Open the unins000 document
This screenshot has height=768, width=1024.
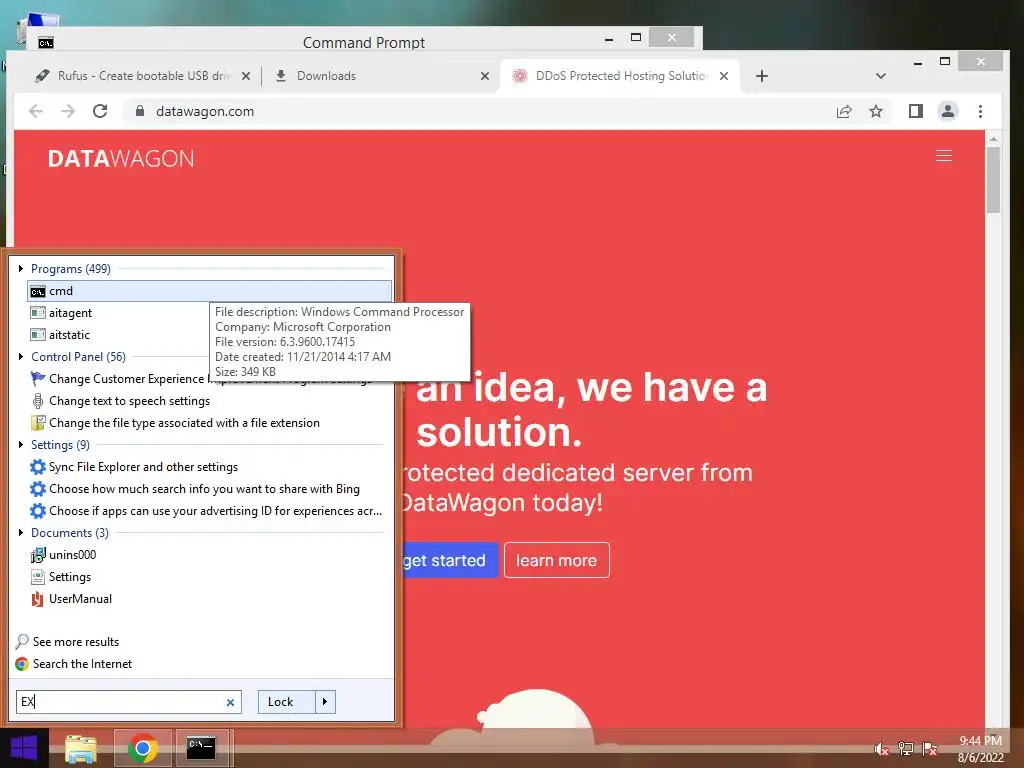click(x=63, y=555)
